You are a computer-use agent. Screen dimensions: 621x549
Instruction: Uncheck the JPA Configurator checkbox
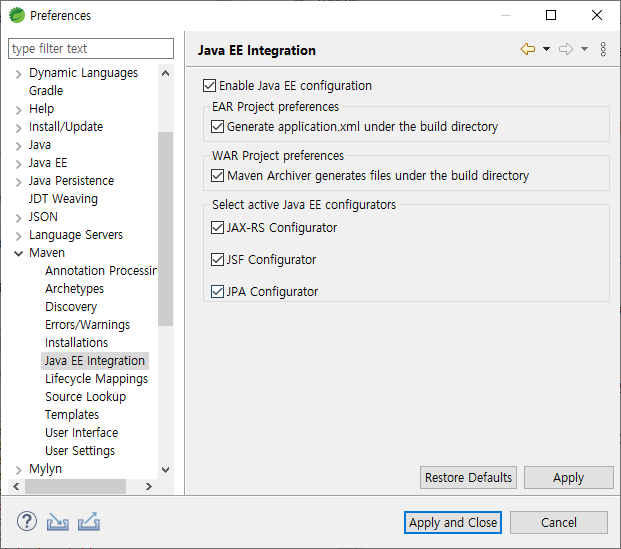pos(217,292)
